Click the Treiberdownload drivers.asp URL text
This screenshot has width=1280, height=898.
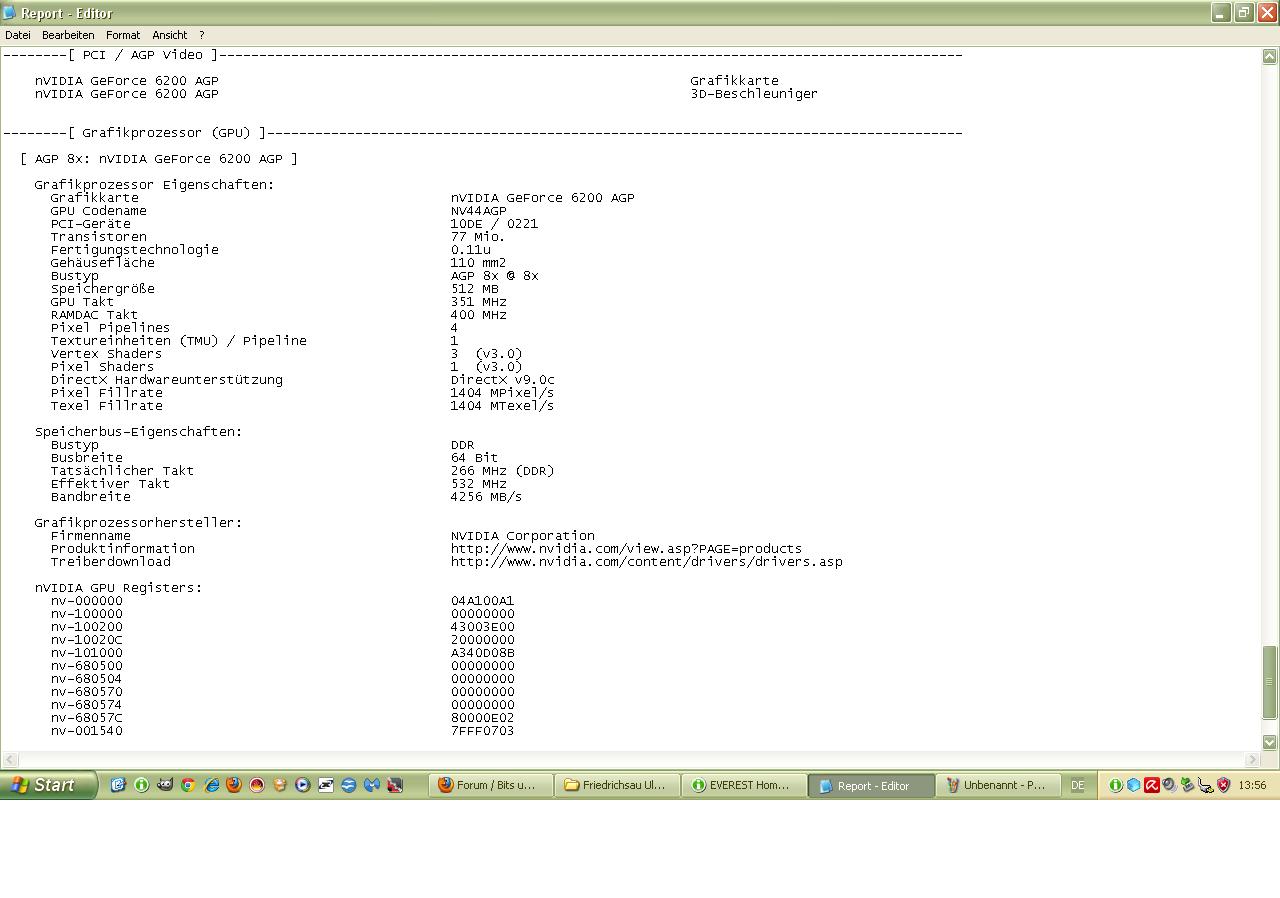(x=646, y=562)
